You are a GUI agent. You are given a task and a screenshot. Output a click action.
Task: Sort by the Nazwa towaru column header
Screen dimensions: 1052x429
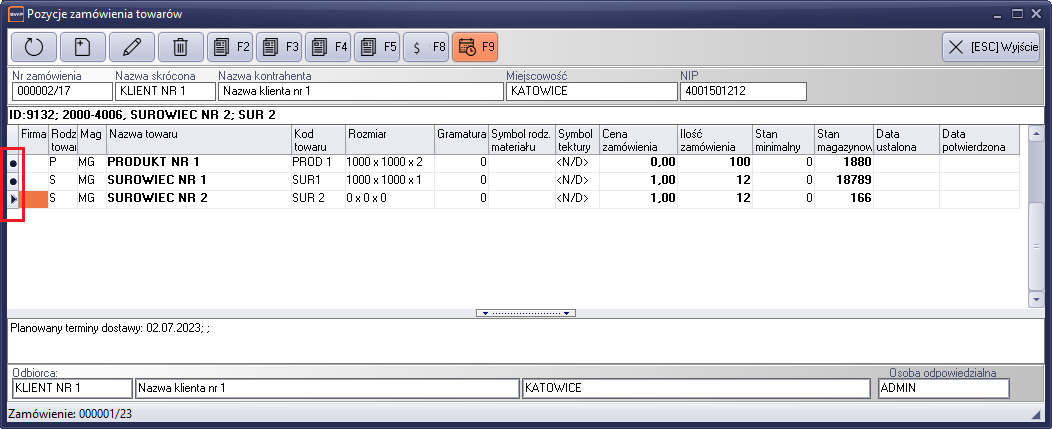pyautogui.click(x=197, y=139)
